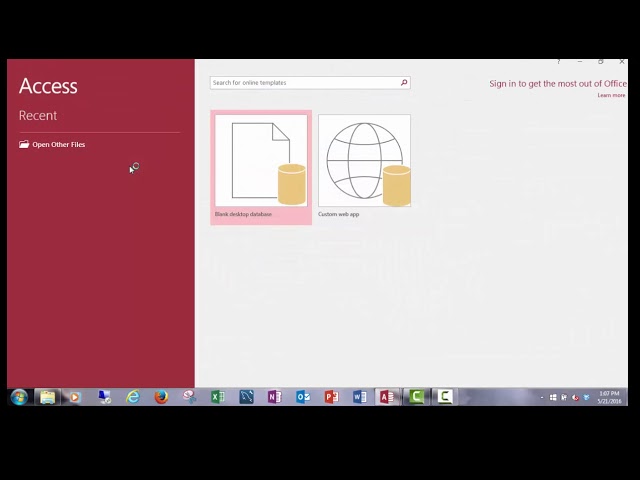Click the magnifier search icon
Viewport: 640px width, 480px height.
[x=404, y=82]
